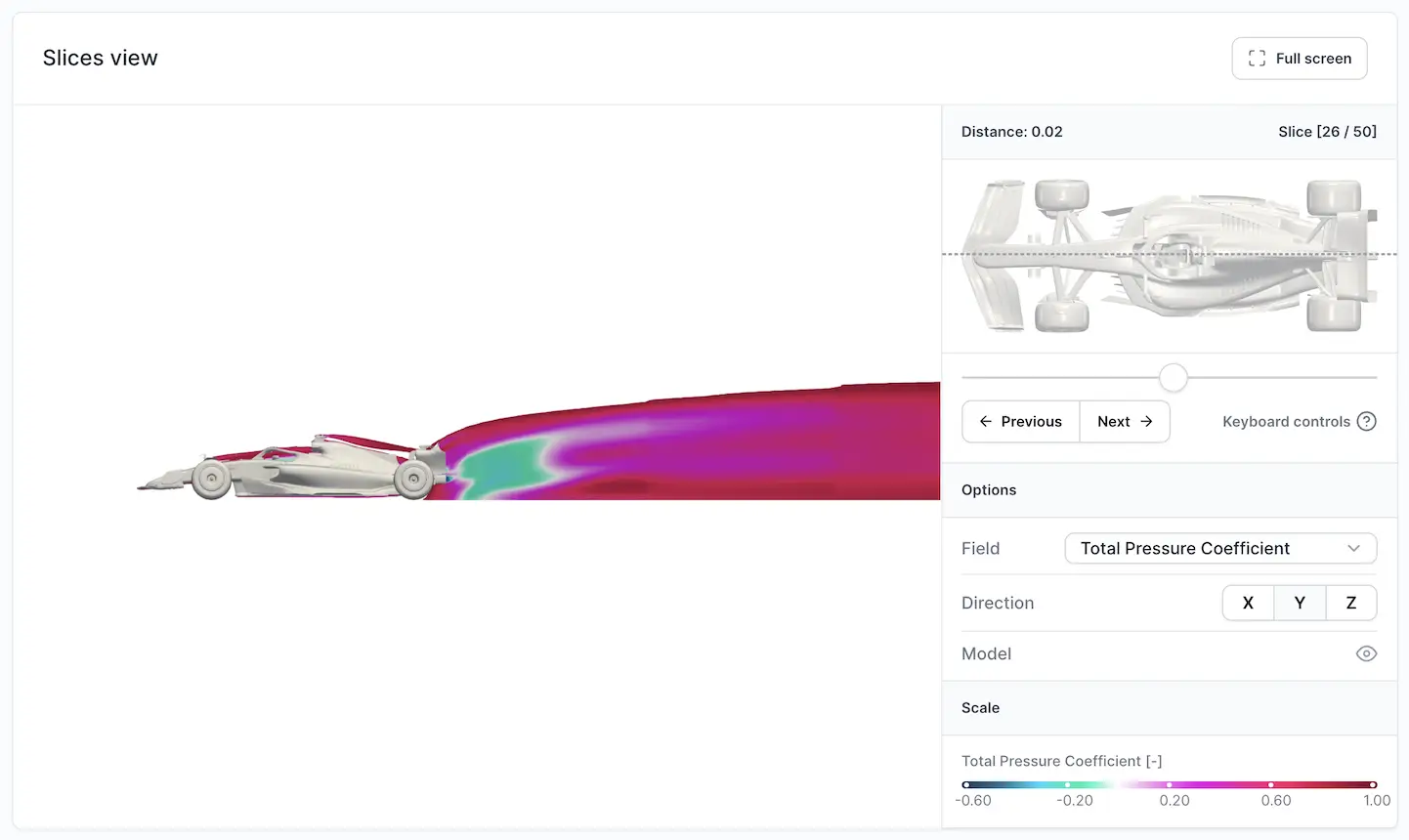Image resolution: width=1409 pixels, height=840 pixels.
Task: Expand the Field dropdown chevron
Action: tap(1353, 549)
